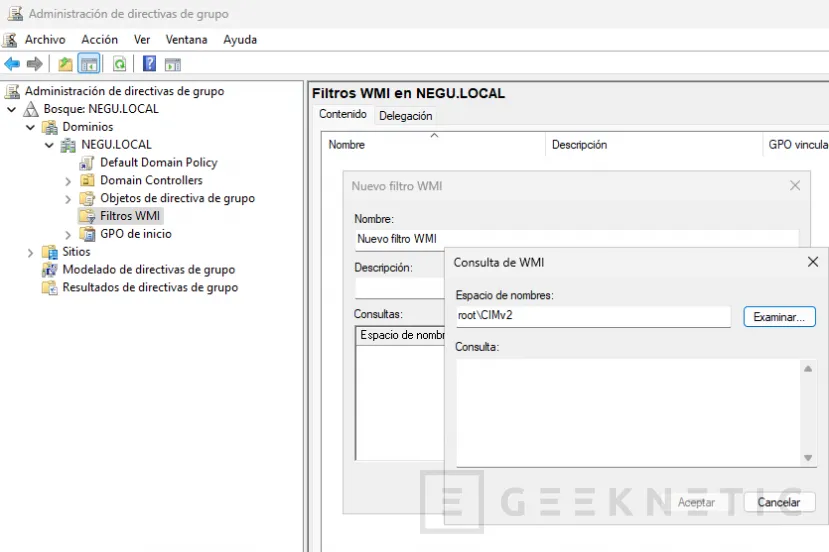829x552 pixels.
Task: Switch to the Delegación tab
Action: 406,116
